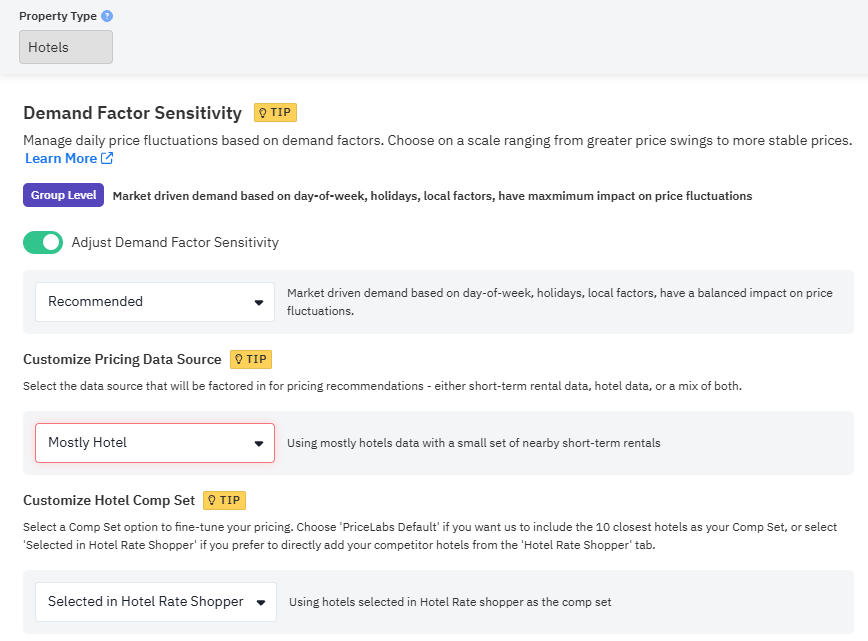Open TIP badge beside Customize Hotel Comp Set

(224, 500)
